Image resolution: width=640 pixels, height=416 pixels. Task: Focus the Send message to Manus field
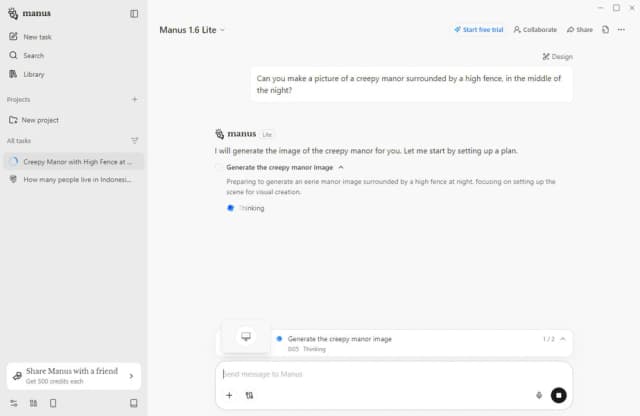tap(393, 374)
